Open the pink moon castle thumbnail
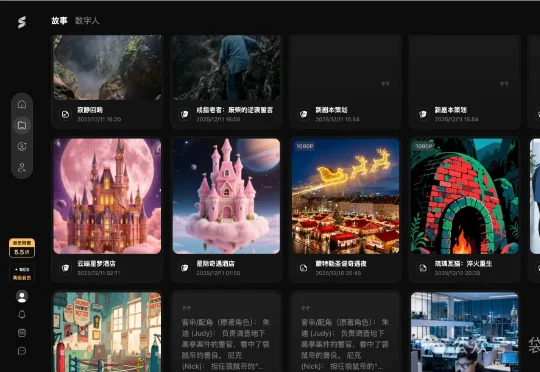The width and height of the screenshot is (540, 372). 107,196
